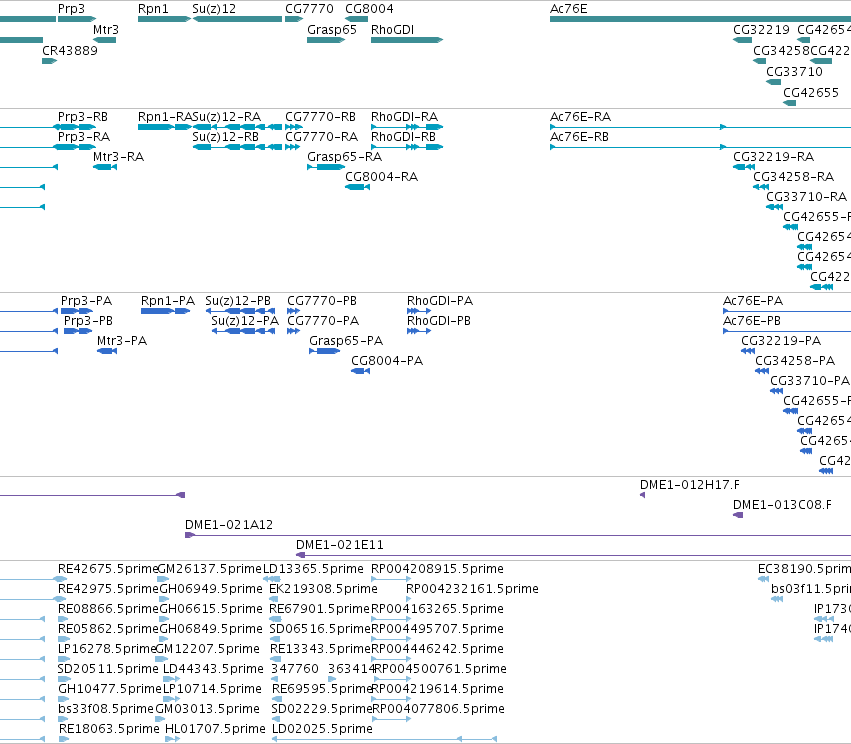851x744 pixels.
Task: Click the Ac76E-RB transcript label
Action: click(x=579, y=137)
